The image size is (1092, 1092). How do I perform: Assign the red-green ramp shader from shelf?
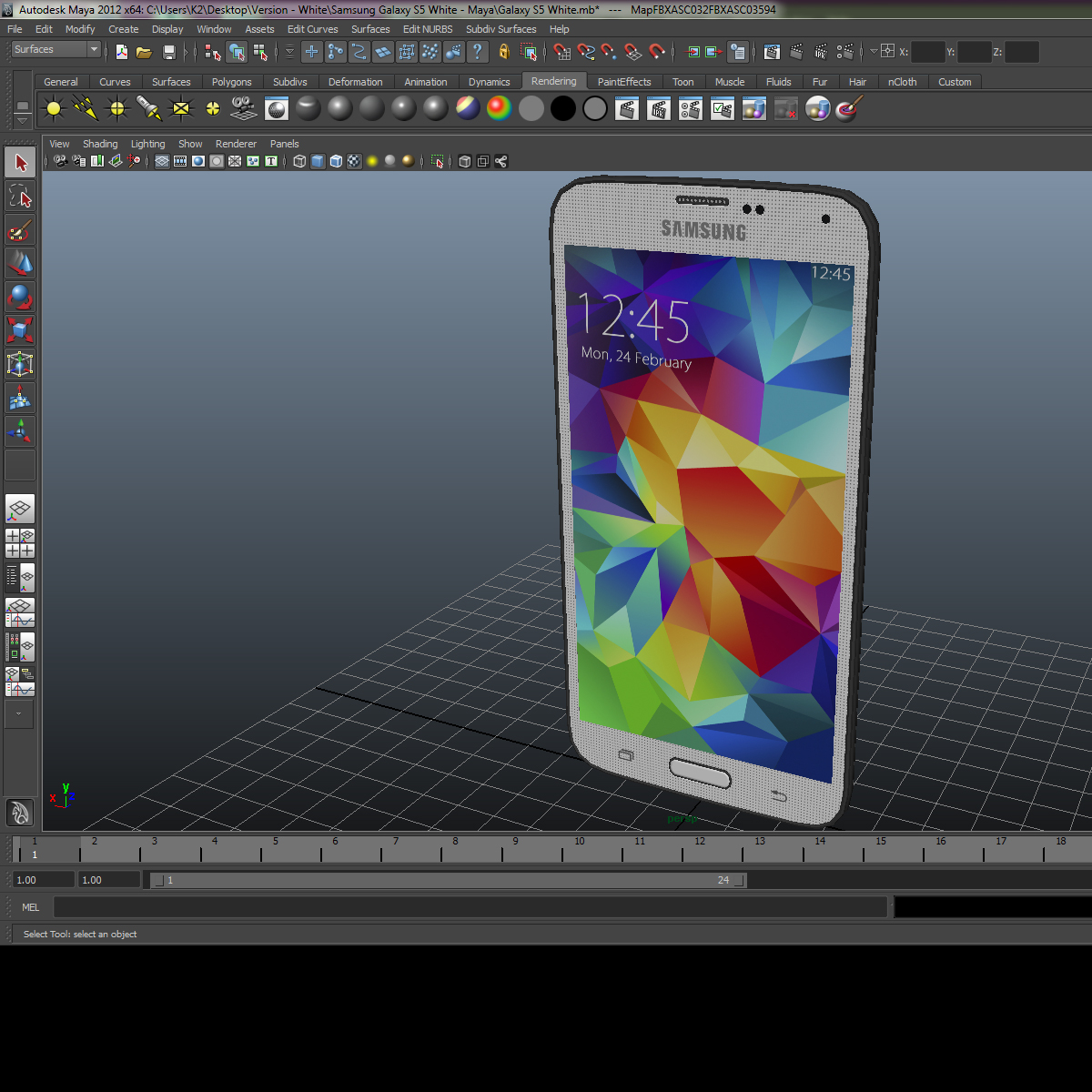499,109
